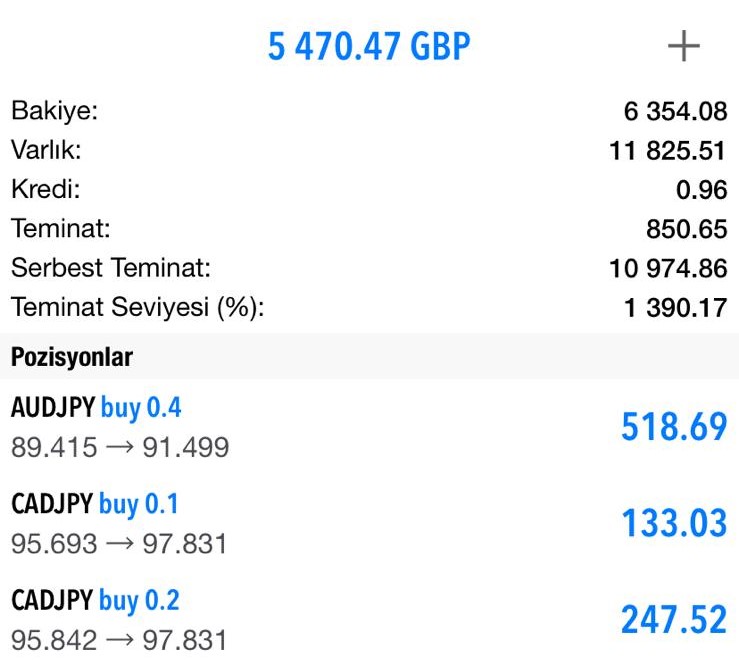Select the Varlık label
The image size is (739, 668).
click(46, 150)
